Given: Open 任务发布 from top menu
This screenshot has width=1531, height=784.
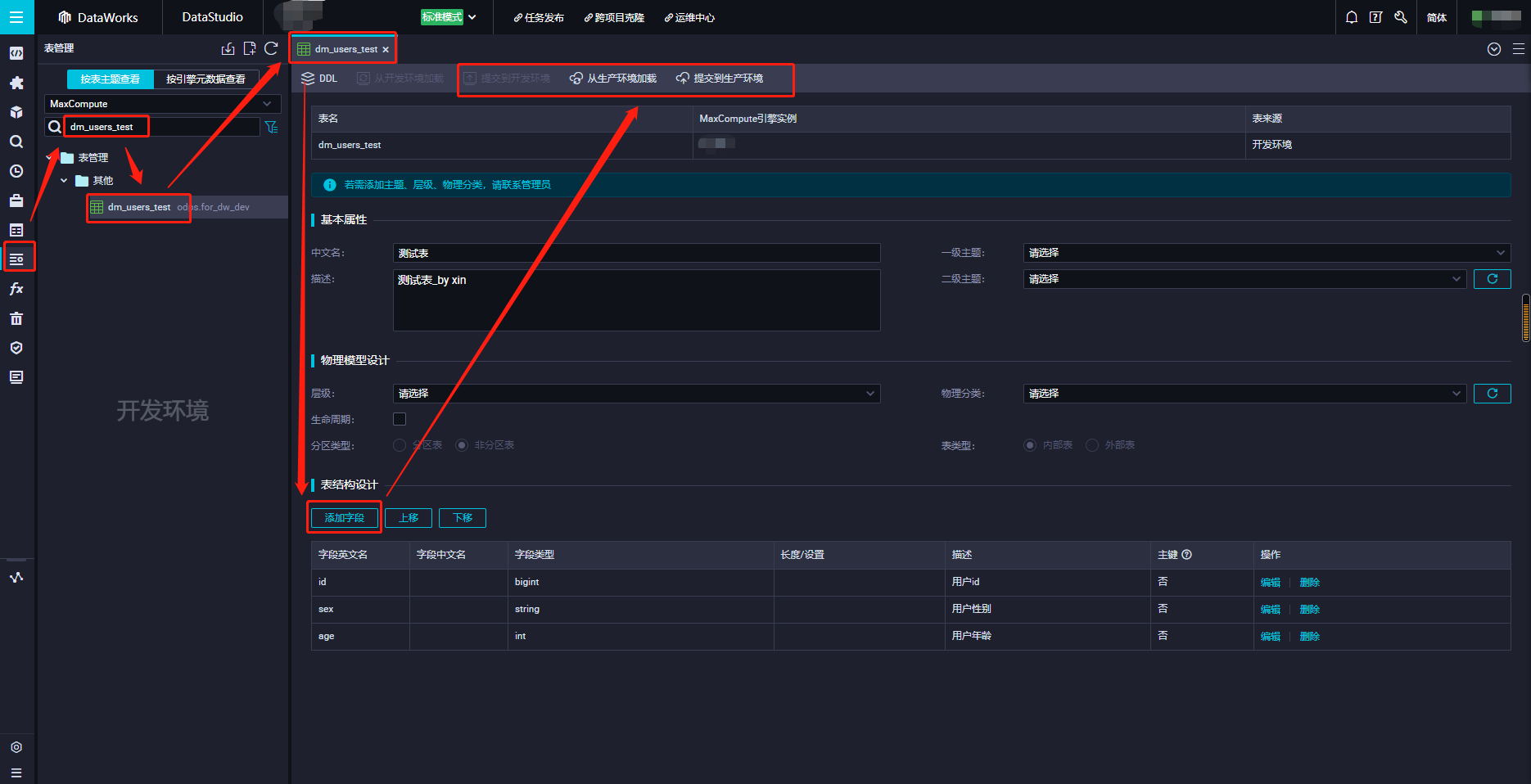Looking at the screenshot, I should [x=539, y=17].
